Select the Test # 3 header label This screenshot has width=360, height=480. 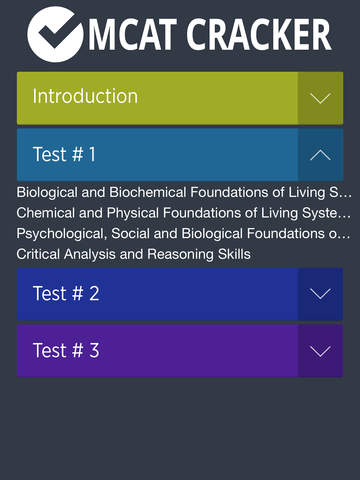(x=66, y=350)
